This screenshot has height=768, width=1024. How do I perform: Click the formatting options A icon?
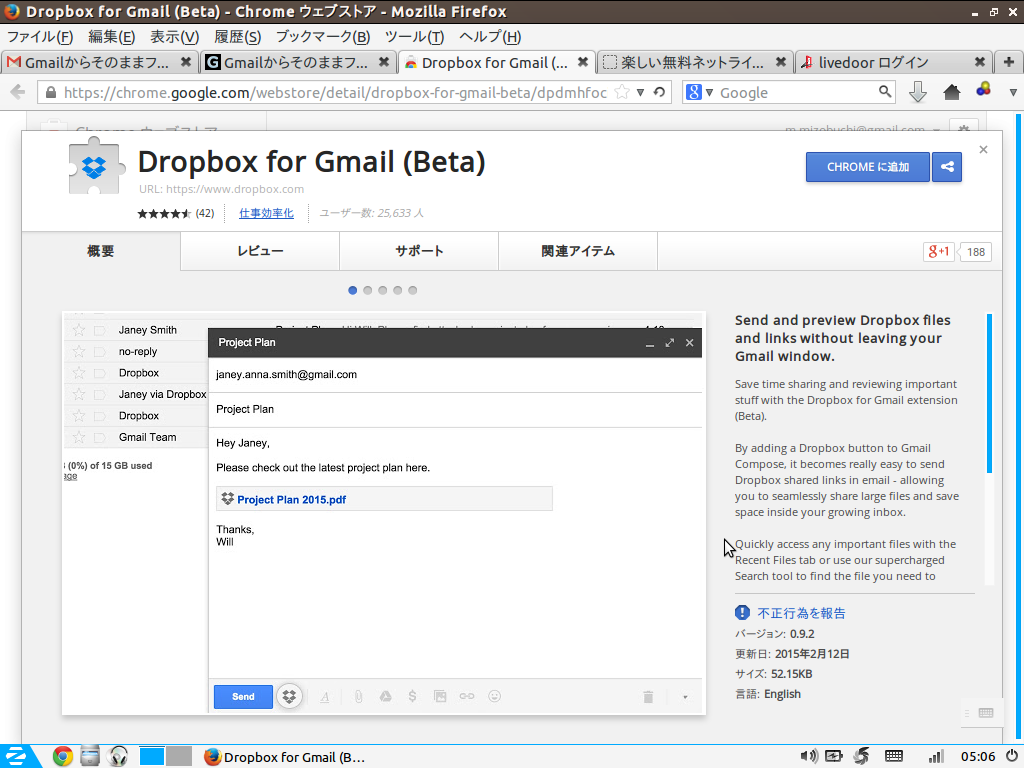tap(325, 697)
